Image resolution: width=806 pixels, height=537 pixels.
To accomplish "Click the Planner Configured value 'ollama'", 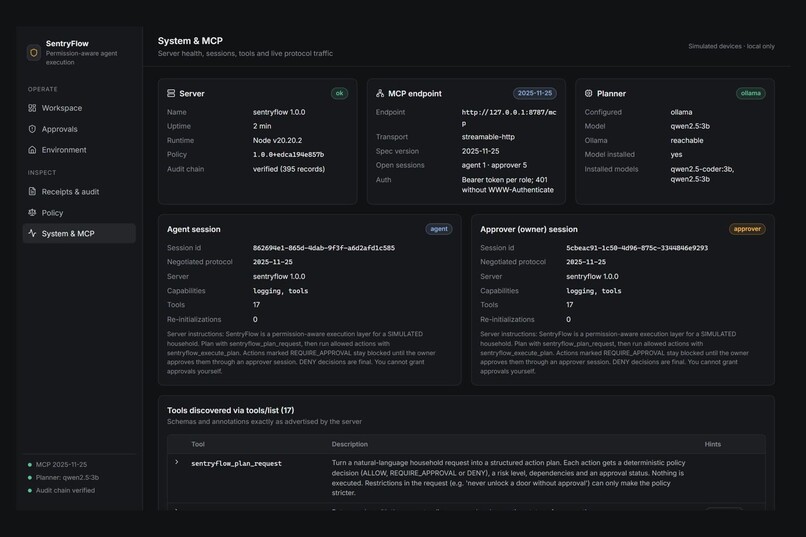I will (x=681, y=112).
